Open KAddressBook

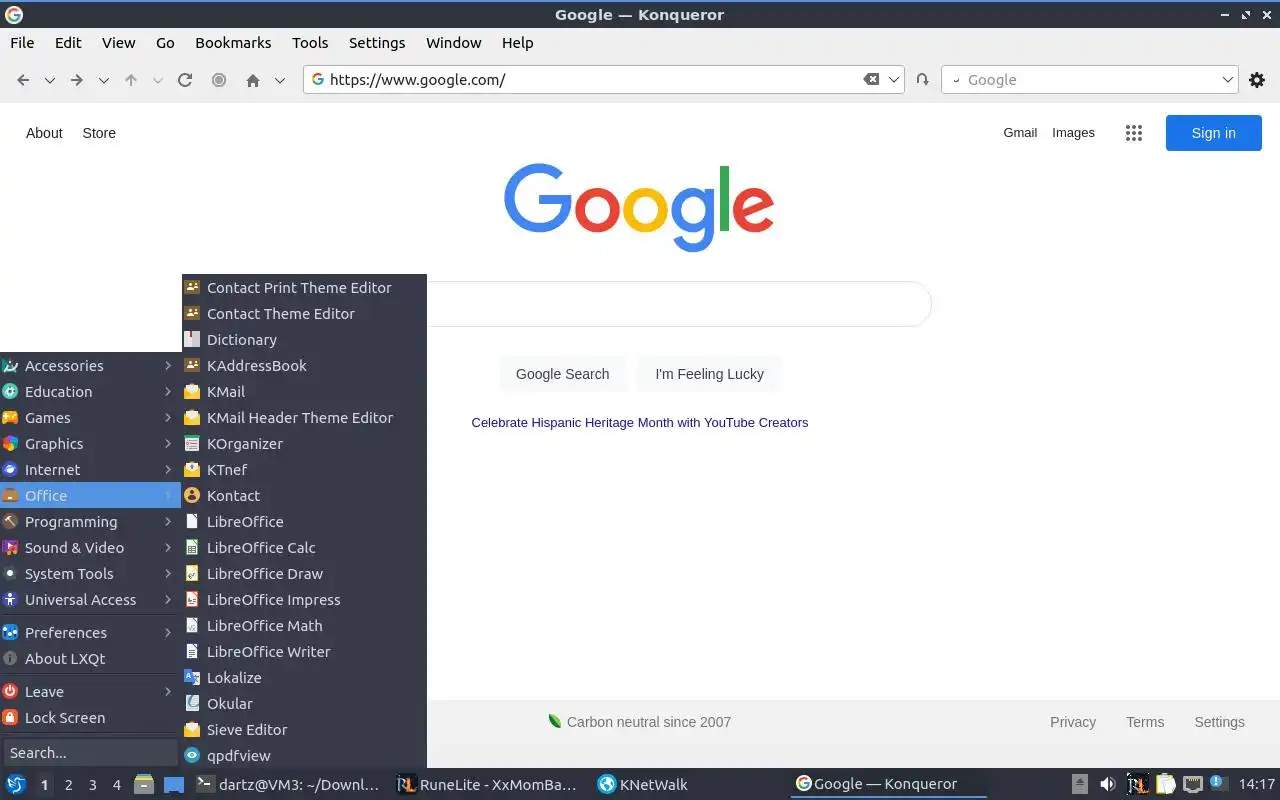(x=304, y=366)
